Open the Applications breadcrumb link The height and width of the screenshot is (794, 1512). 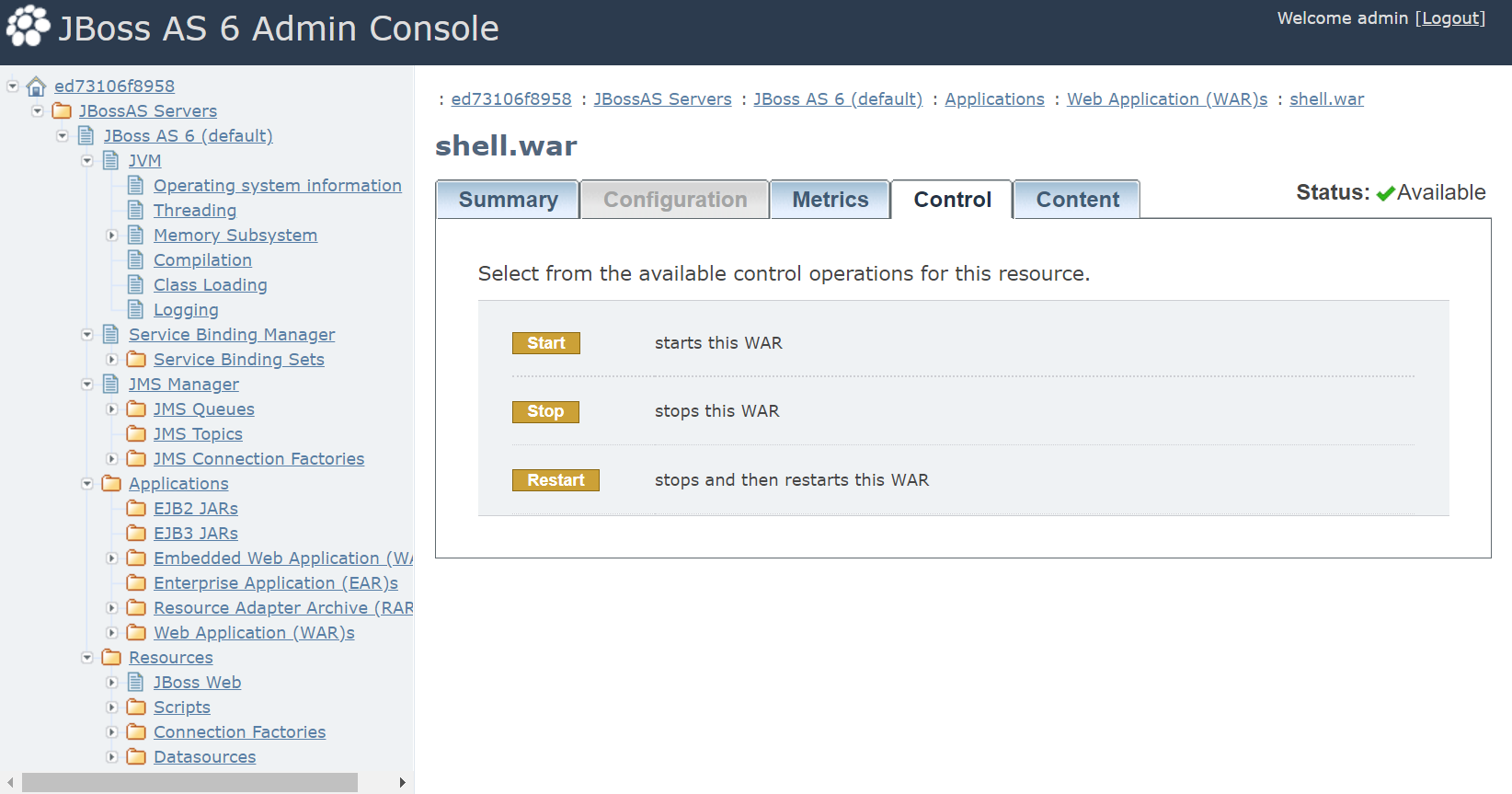[994, 99]
